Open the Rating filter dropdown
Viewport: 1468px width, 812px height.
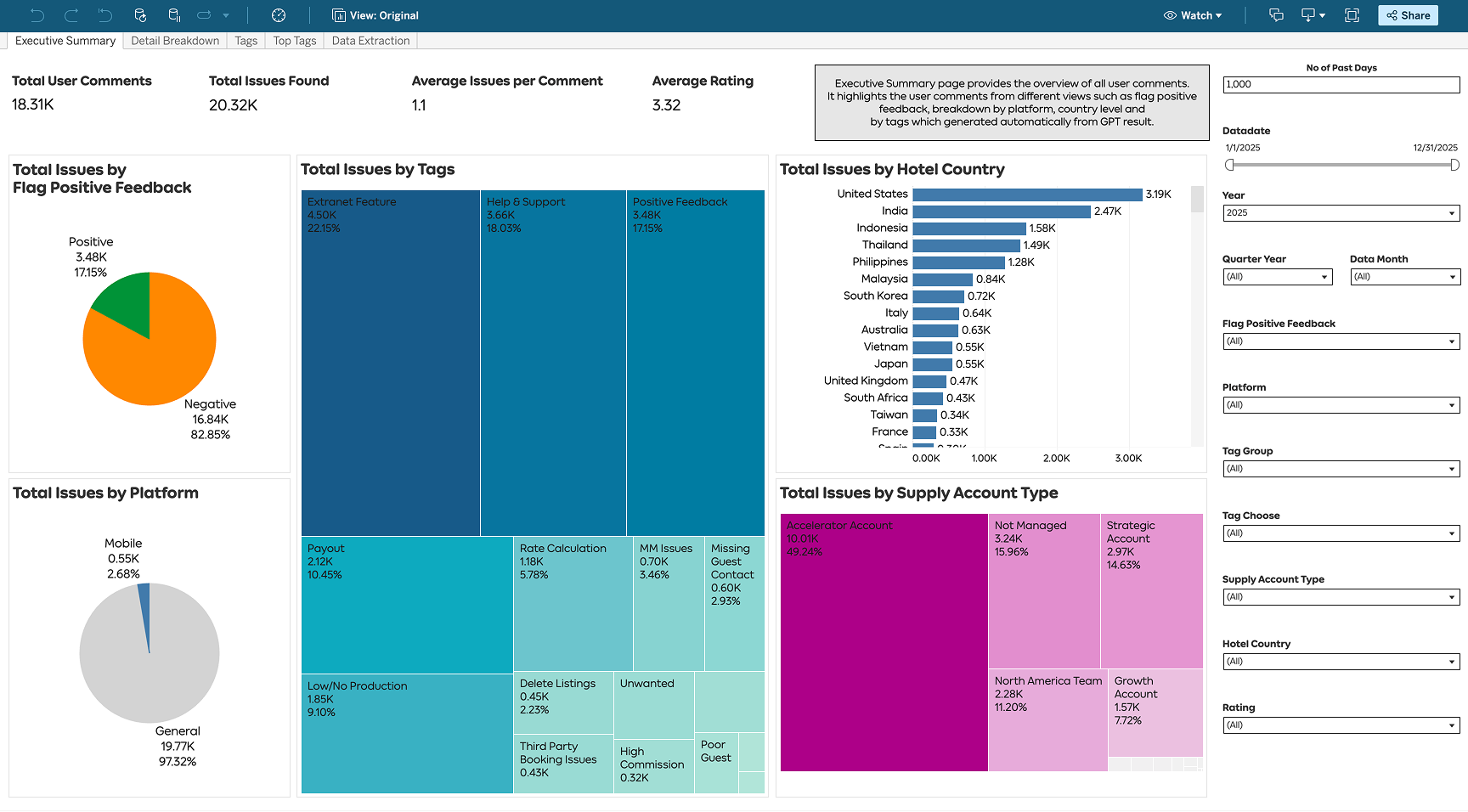pyautogui.click(x=1341, y=725)
